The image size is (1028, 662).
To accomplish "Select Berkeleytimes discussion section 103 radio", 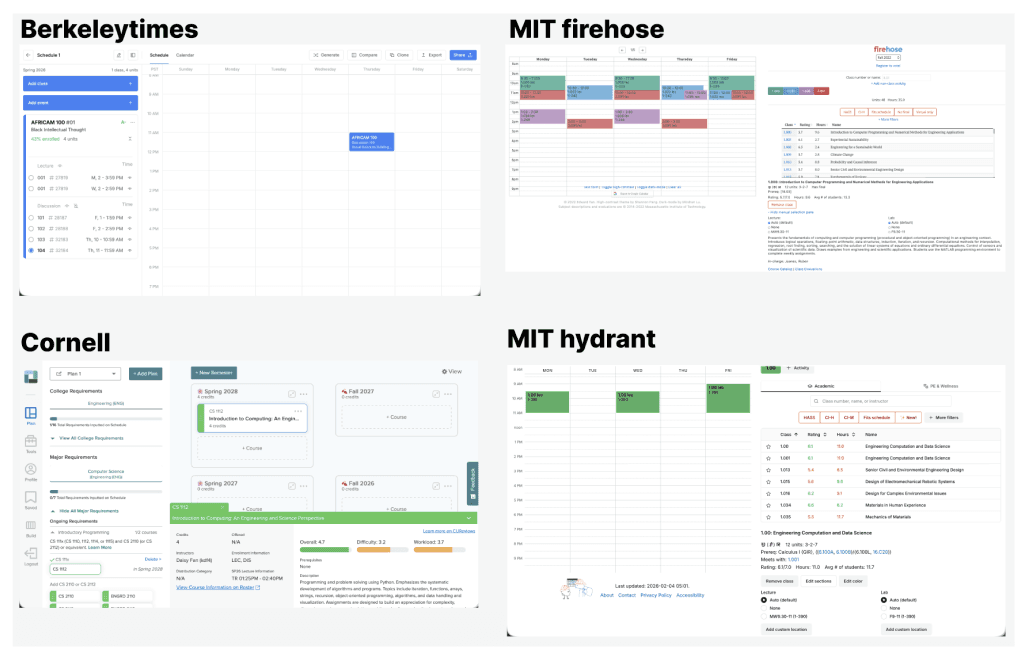I will (x=31, y=239).
